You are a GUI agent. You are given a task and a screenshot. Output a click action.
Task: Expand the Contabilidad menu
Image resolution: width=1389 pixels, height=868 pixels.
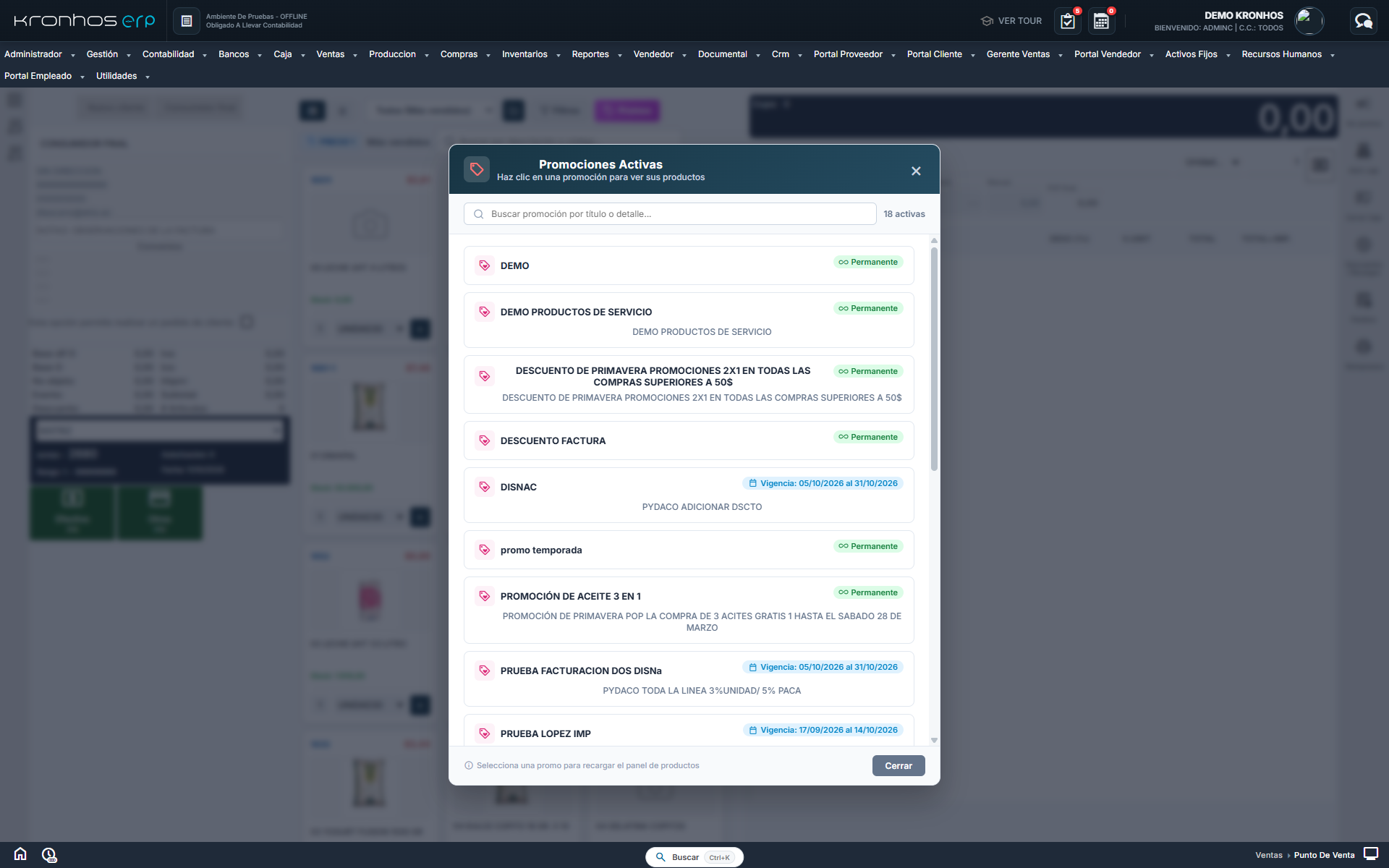click(x=174, y=54)
